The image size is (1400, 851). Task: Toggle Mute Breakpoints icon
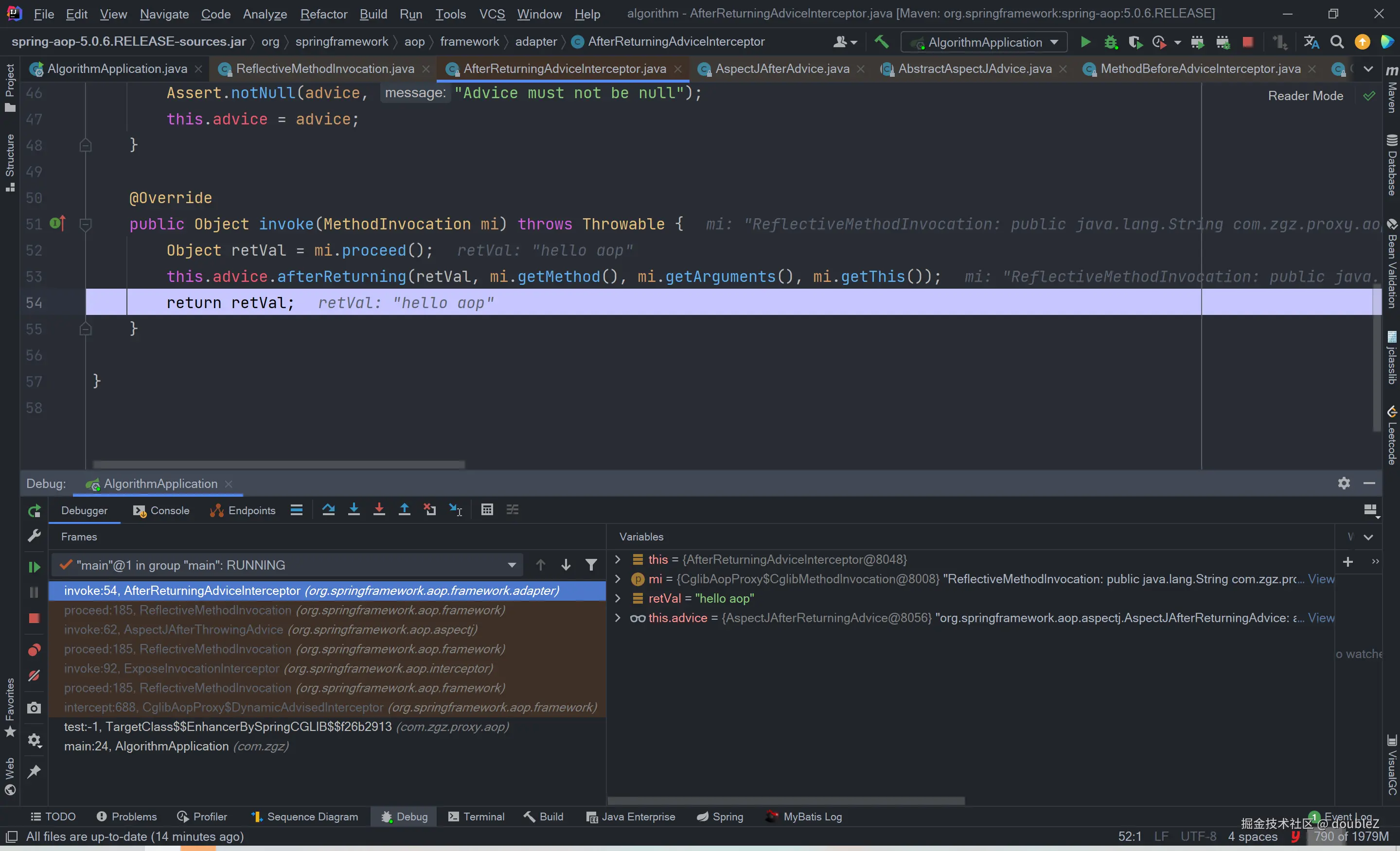(34, 676)
